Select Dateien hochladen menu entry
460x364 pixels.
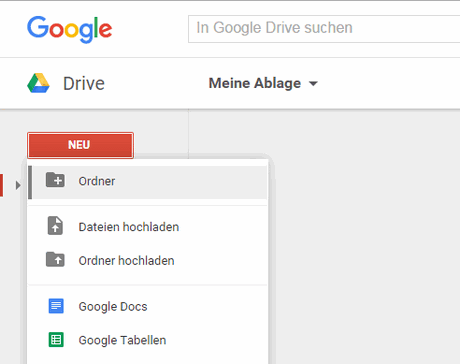pos(148,227)
